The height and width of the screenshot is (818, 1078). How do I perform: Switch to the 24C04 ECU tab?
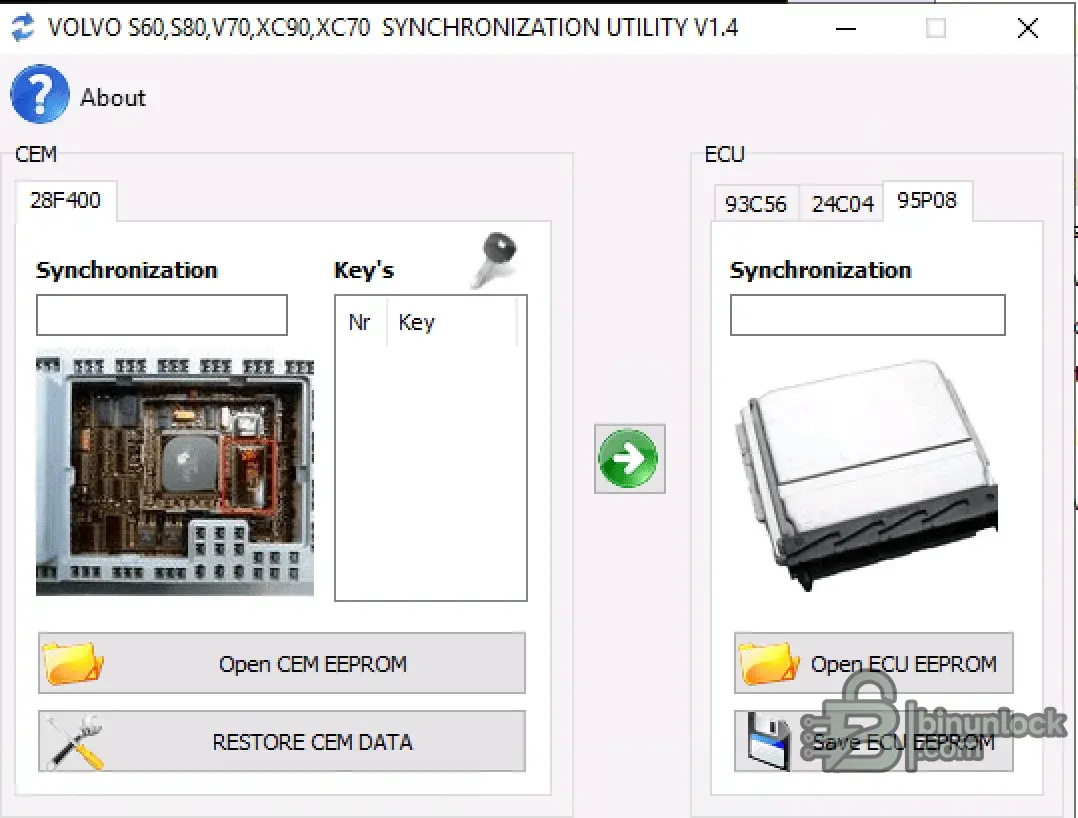pos(842,204)
